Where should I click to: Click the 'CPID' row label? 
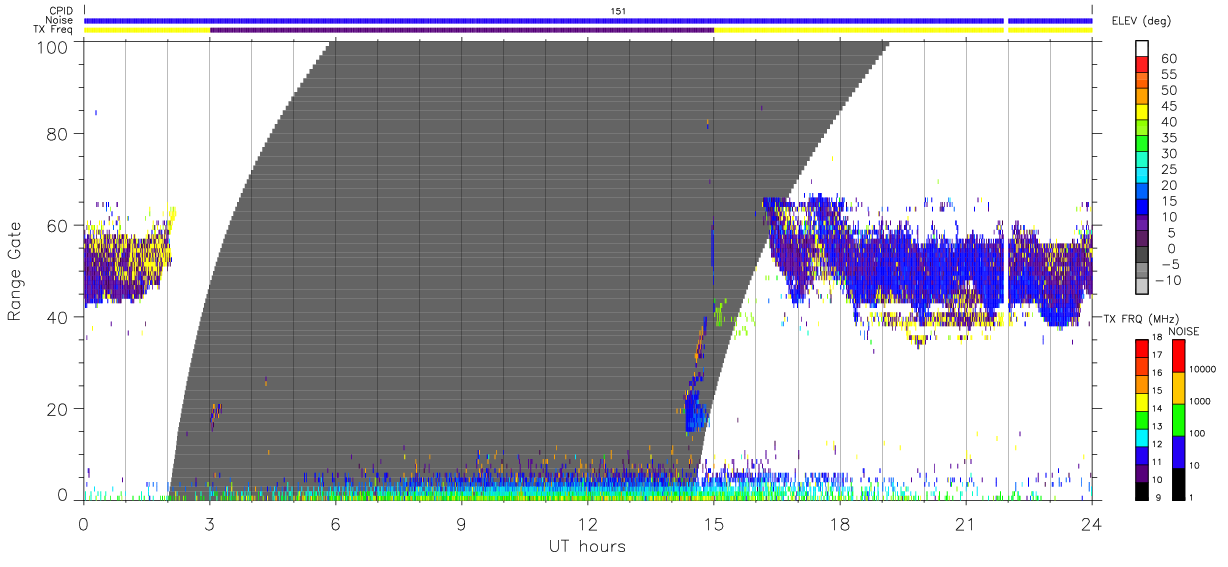(x=59, y=10)
